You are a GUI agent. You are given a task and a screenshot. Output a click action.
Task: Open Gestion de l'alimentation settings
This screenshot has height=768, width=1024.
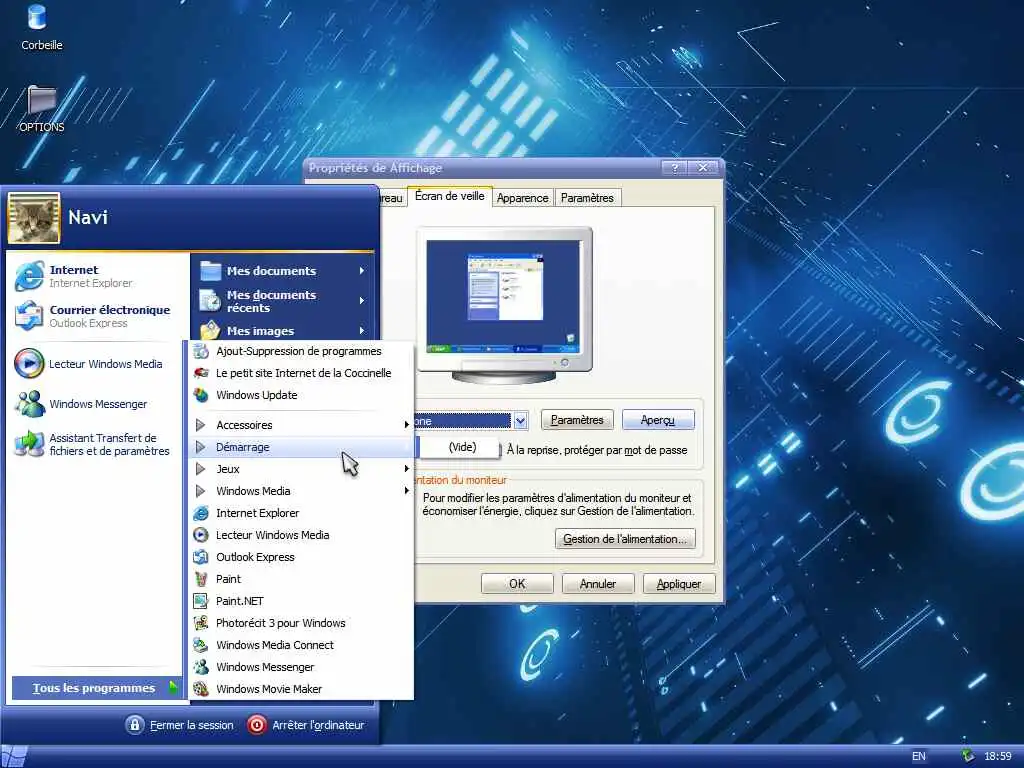coord(625,539)
